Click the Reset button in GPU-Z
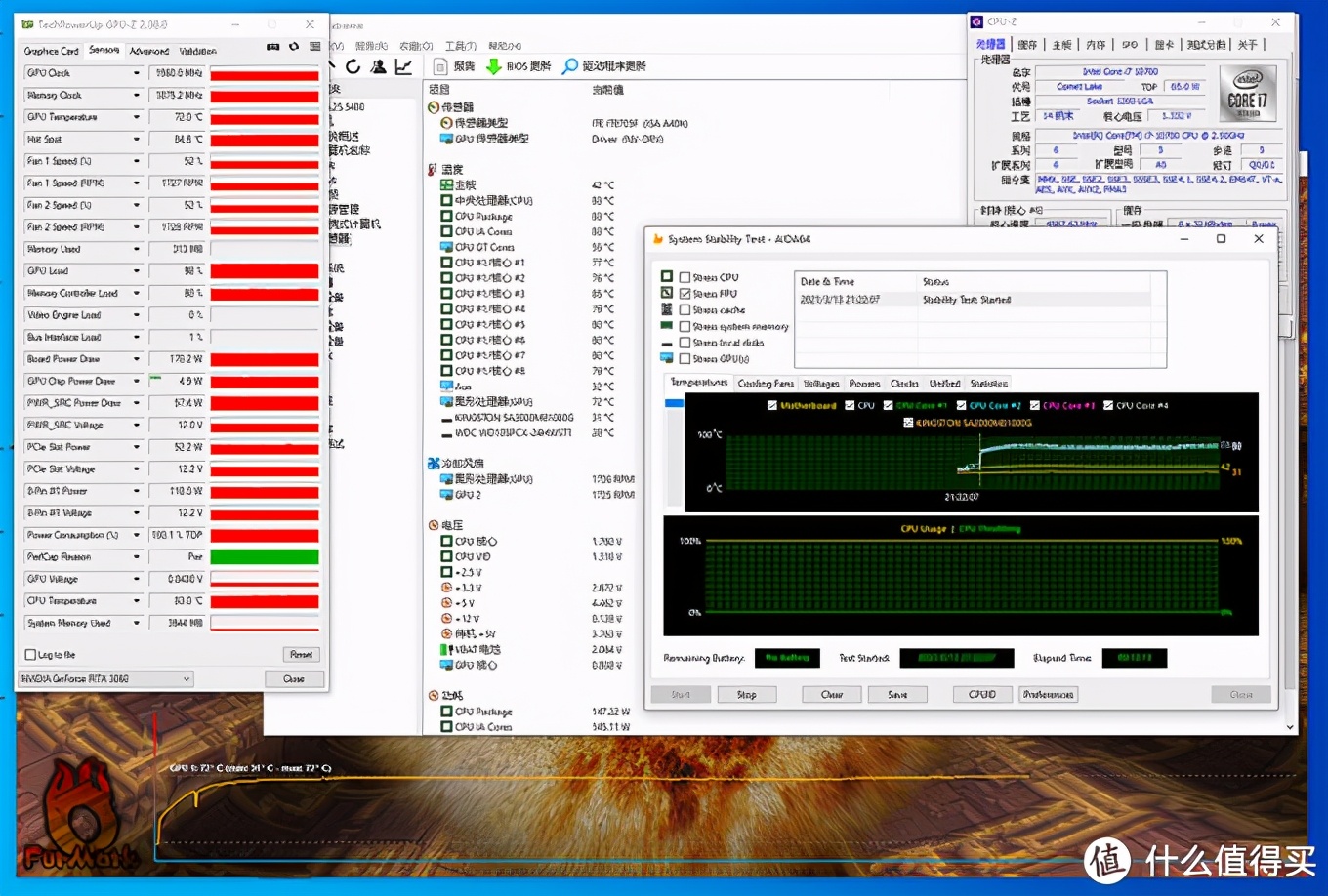This screenshot has height=896, width=1328. pyautogui.click(x=302, y=655)
